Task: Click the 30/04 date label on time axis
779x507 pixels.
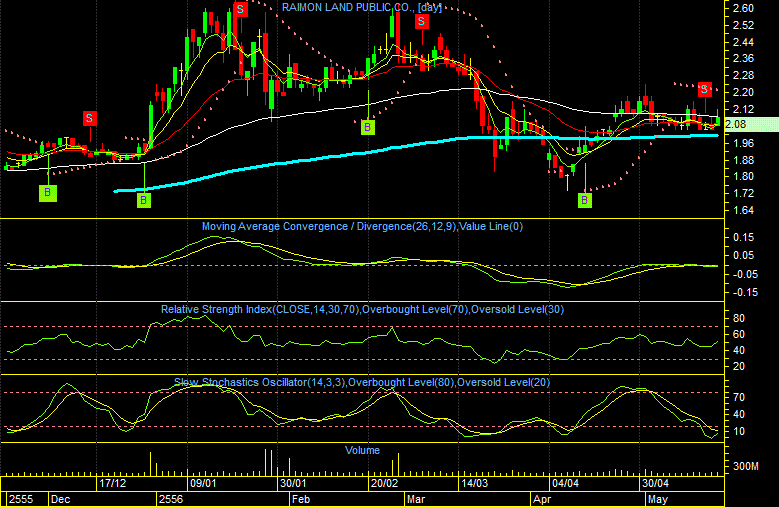Action: pyautogui.click(x=655, y=483)
